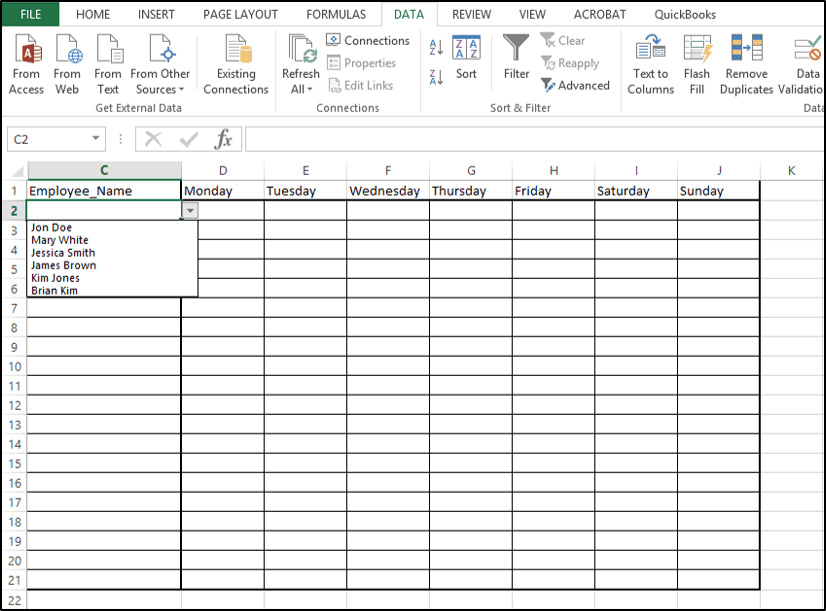826x611 pixels.
Task: Click the From Text import icon
Action: pyautogui.click(x=108, y=62)
